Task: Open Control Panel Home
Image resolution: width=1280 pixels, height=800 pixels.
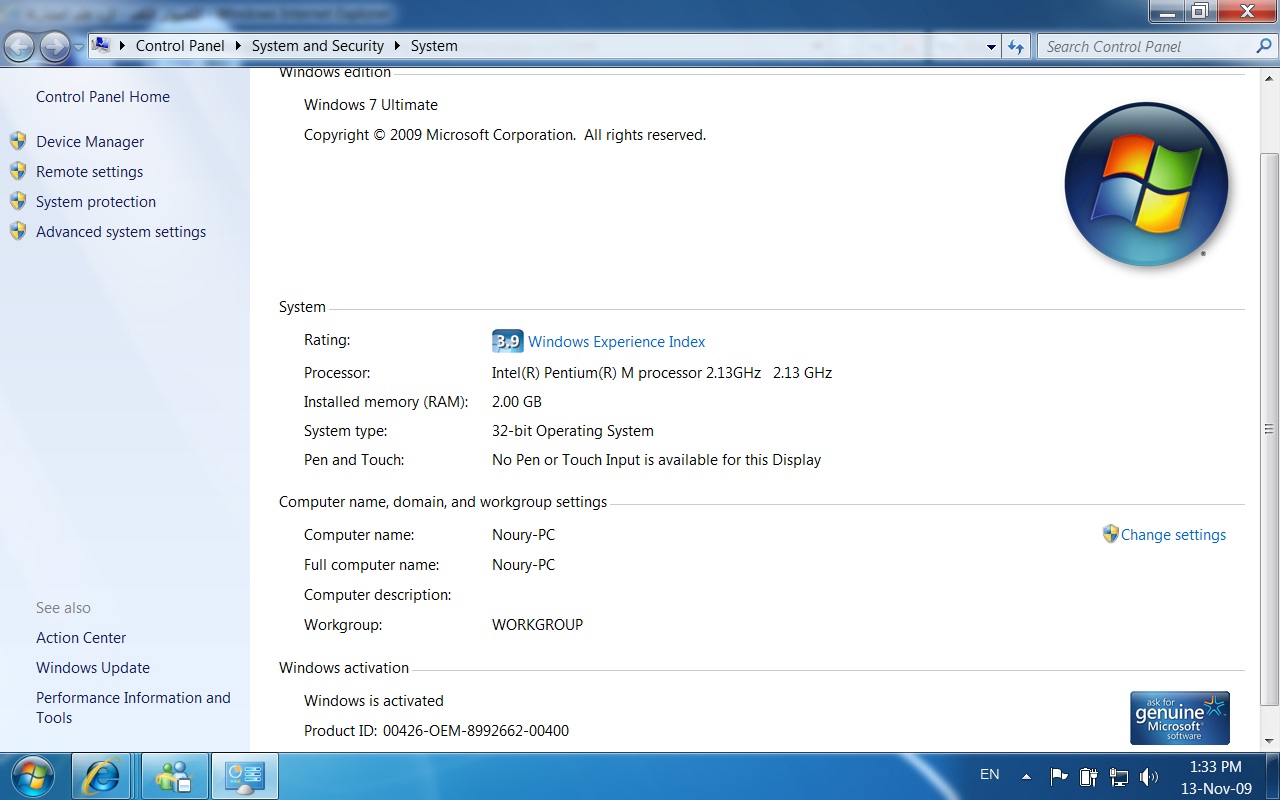Action: pos(103,97)
